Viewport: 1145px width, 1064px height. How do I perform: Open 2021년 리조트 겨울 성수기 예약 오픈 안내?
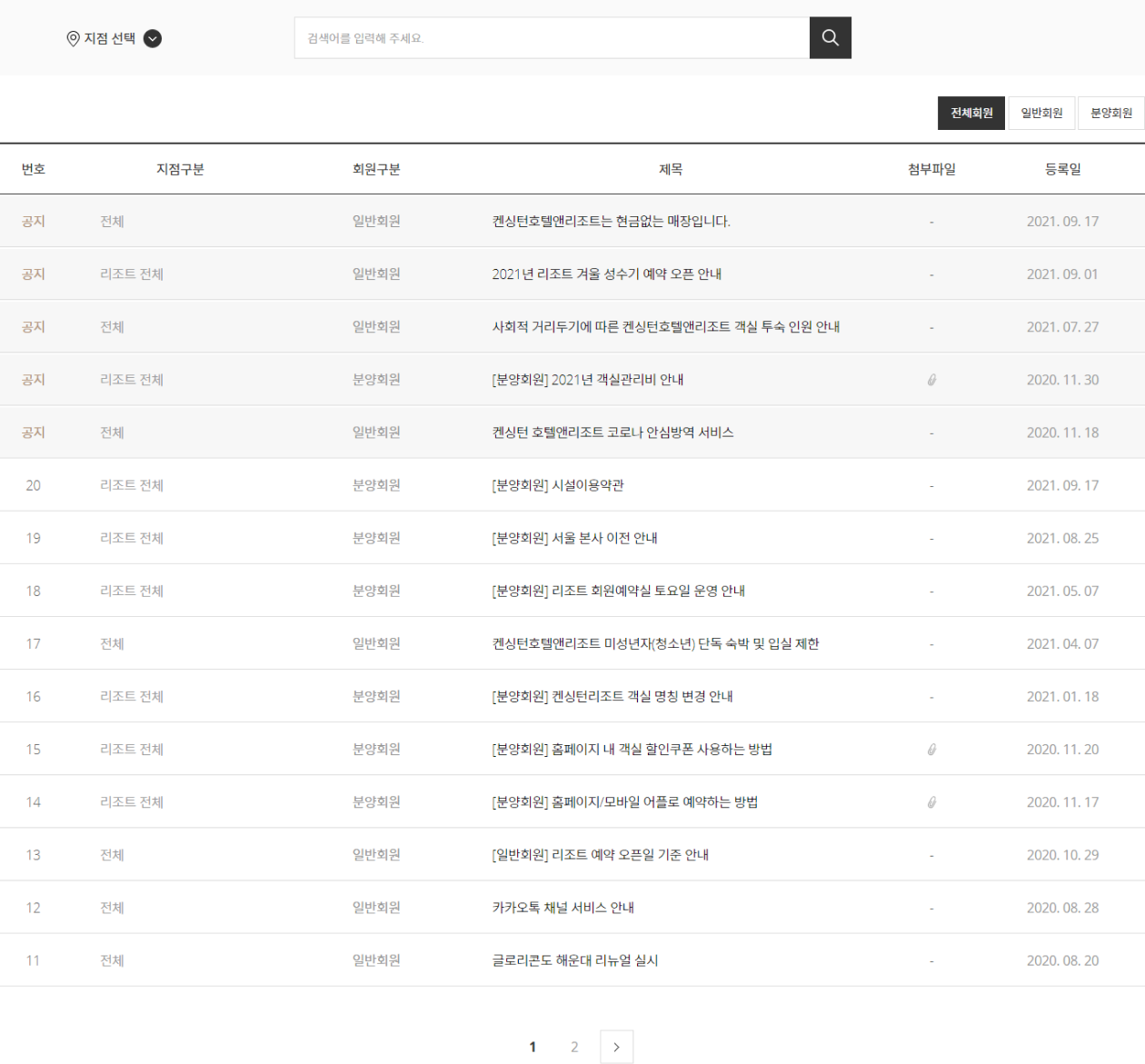coord(607,274)
